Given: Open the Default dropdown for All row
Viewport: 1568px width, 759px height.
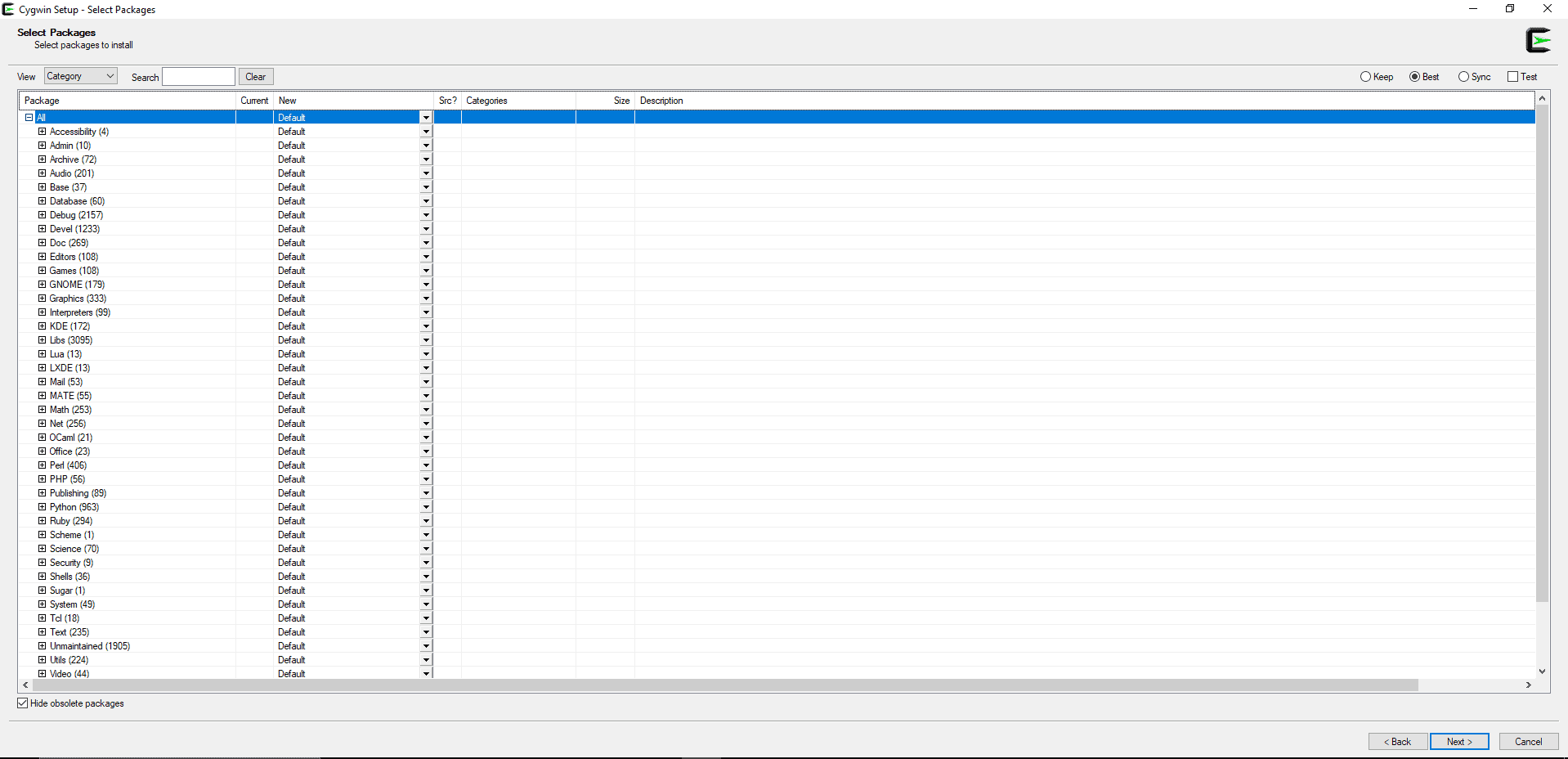Looking at the screenshot, I should [x=426, y=118].
